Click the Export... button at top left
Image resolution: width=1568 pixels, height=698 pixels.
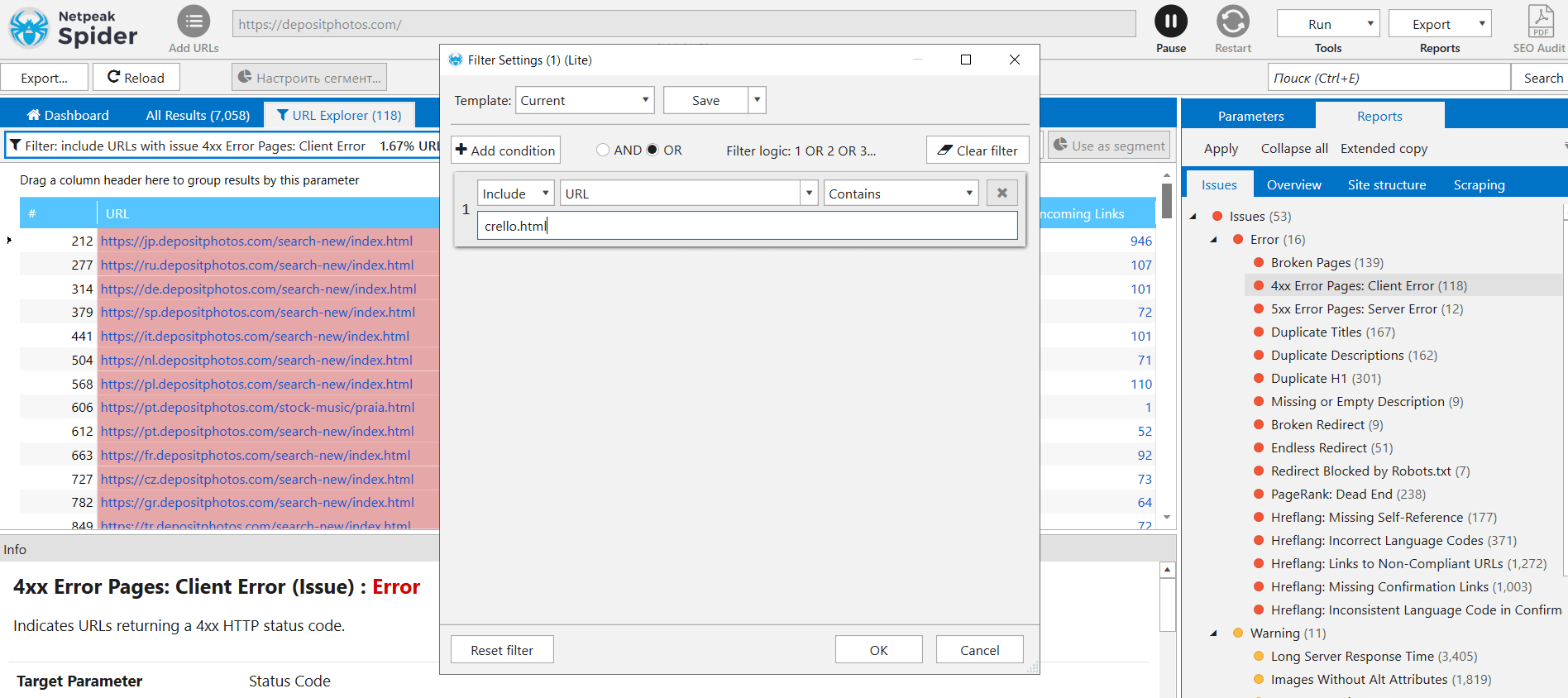tap(45, 78)
